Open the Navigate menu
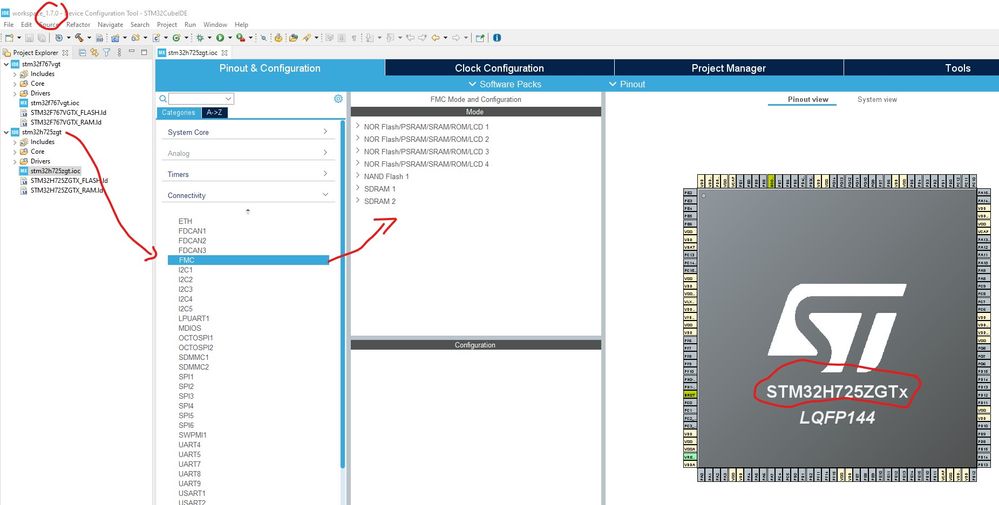The height and width of the screenshot is (505, 999). (x=110, y=24)
